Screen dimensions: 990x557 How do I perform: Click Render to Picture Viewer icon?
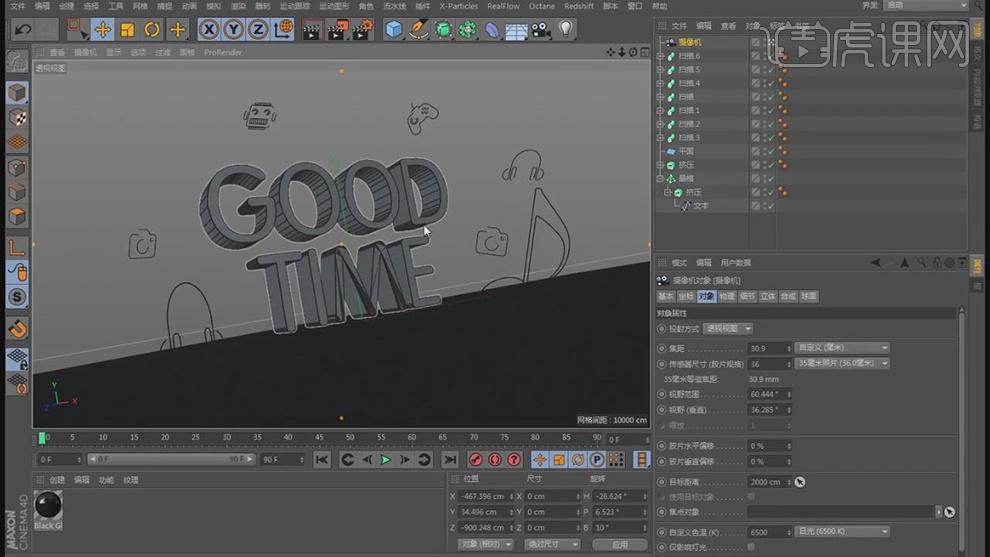click(337, 30)
